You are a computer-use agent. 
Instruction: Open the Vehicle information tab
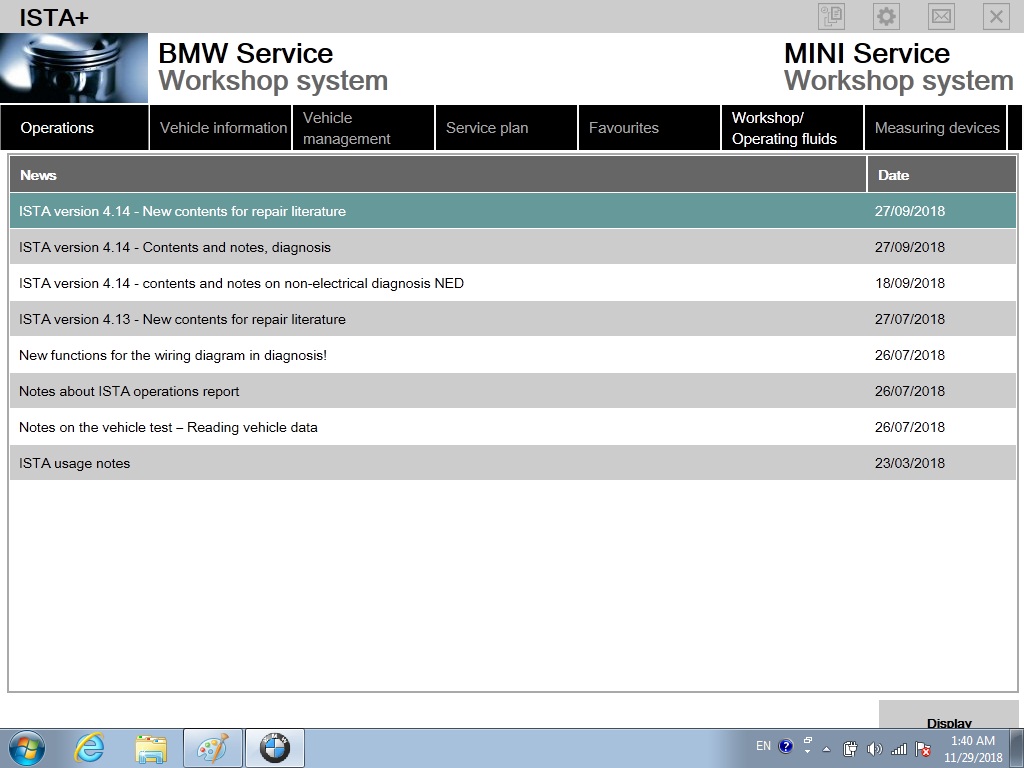221,128
